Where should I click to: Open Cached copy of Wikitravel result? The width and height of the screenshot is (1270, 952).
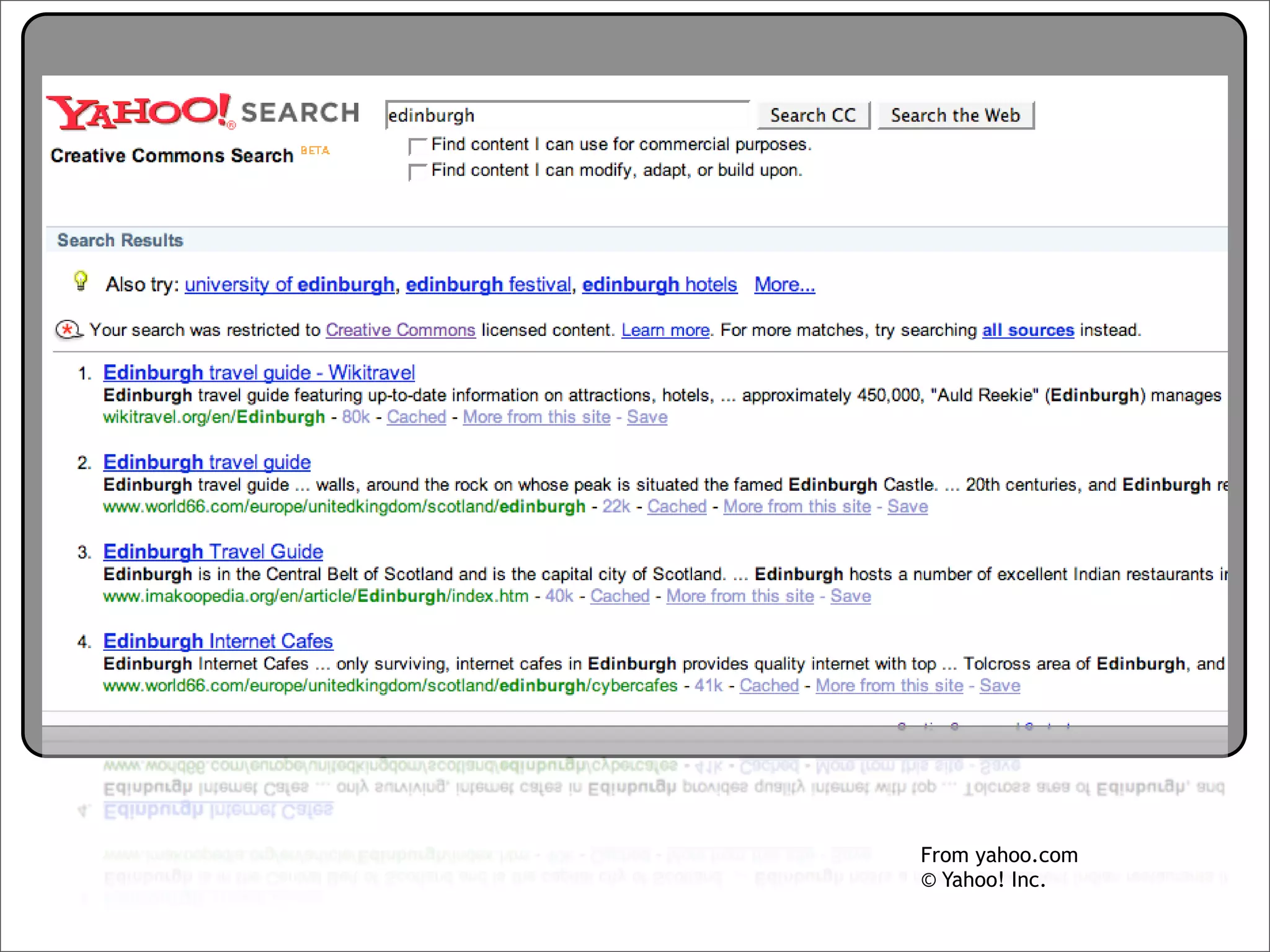416,417
